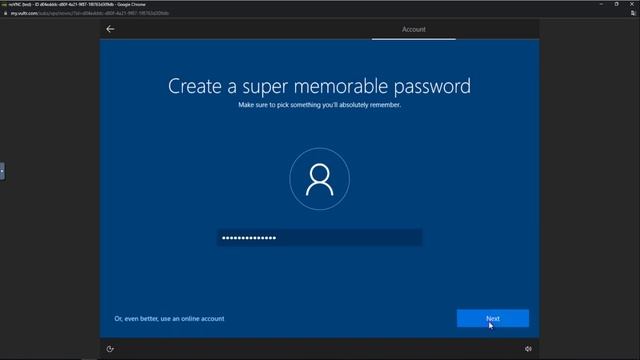Focus the password input field
The image size is (640, 360).
click(320, 238)
